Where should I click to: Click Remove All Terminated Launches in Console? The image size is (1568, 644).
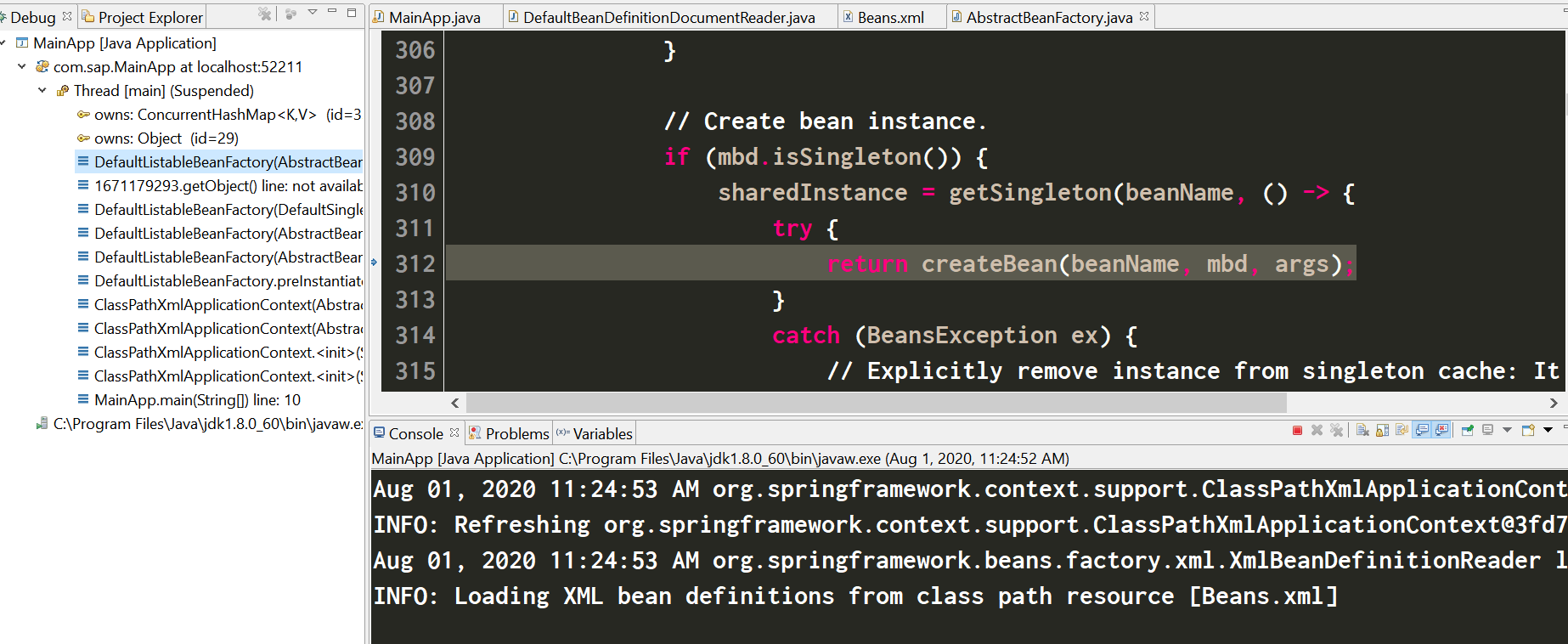tap(1336, 431)
